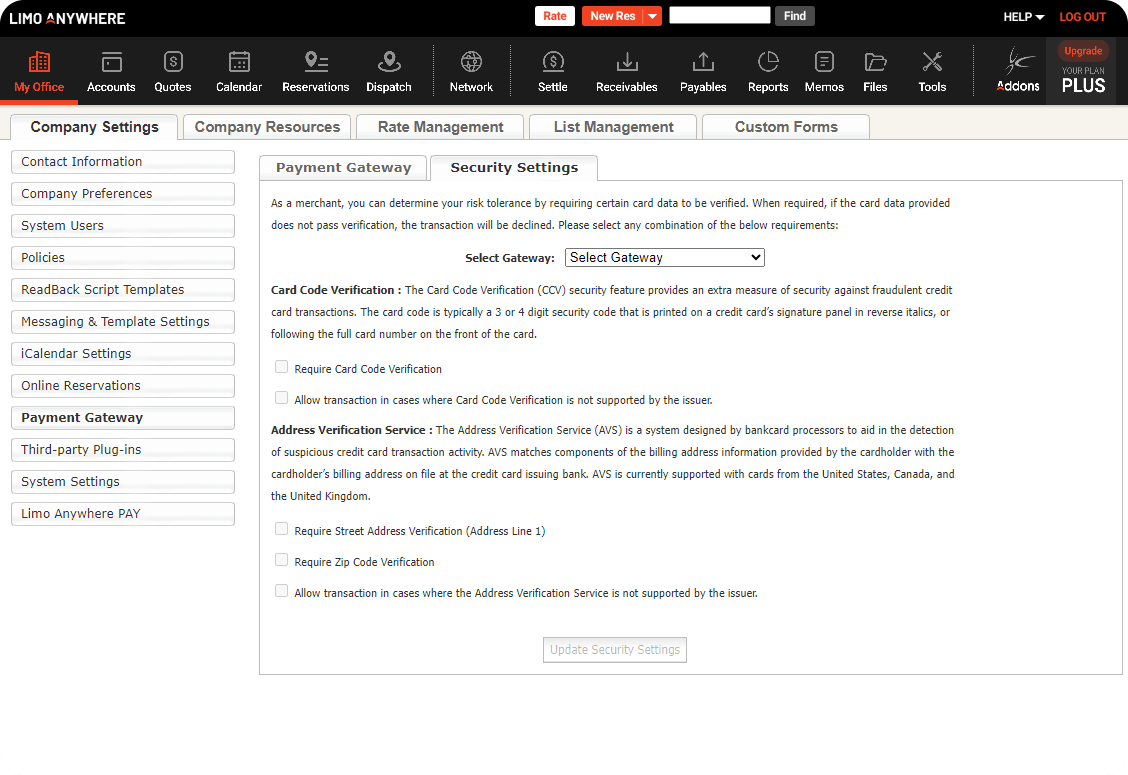Open ReadBack Script Templates
Image resolution: width=1128 pixels, height=775 pixels.
coord(123,290)
